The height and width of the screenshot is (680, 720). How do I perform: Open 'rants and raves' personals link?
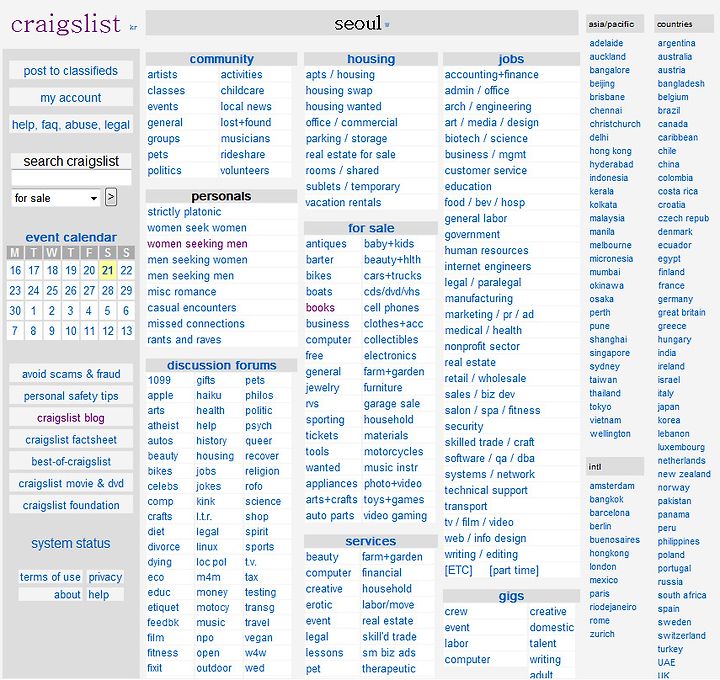(184, 340)
